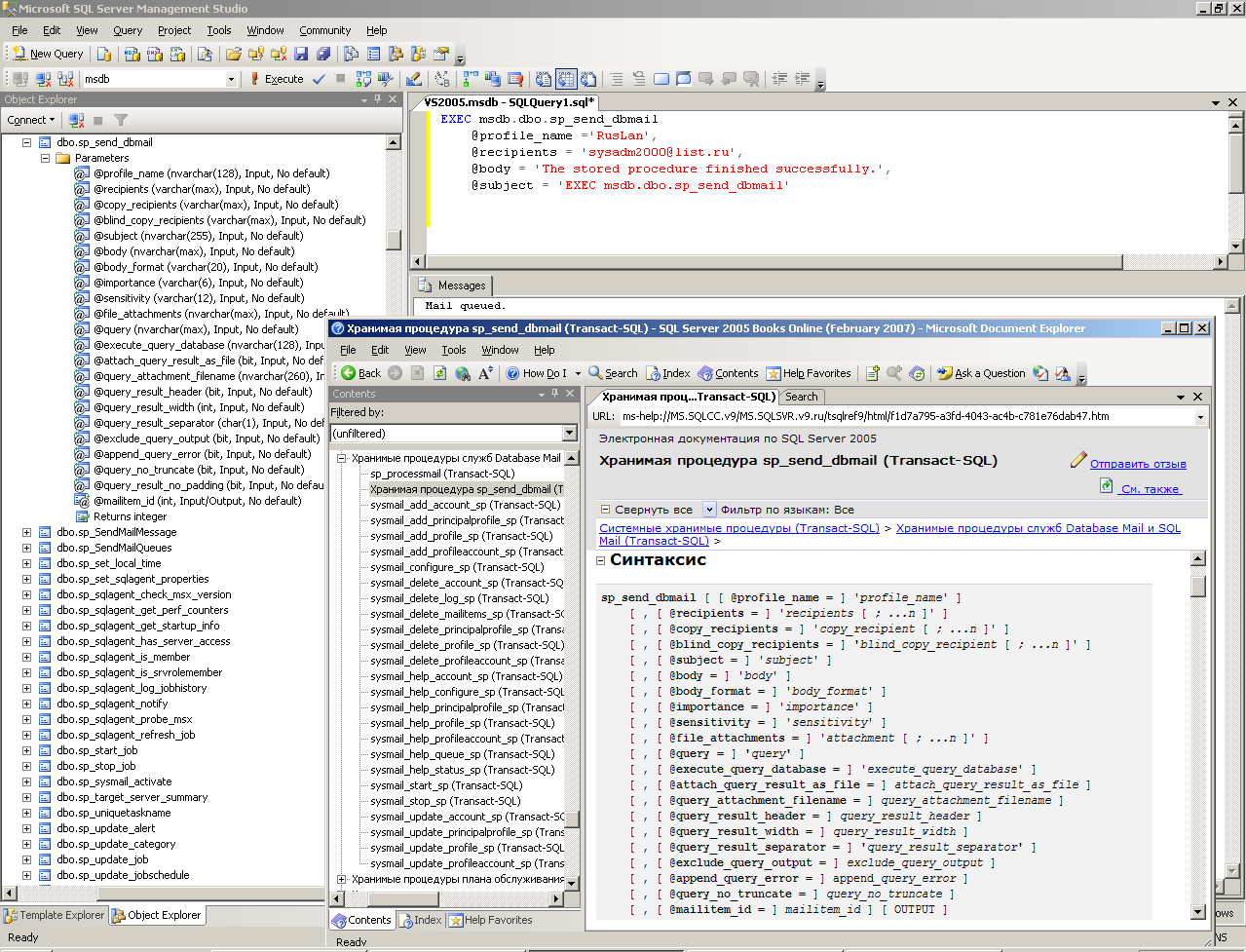Go Back in Books Online
Screen dimensions: 1246x952
tap(360, 373)
